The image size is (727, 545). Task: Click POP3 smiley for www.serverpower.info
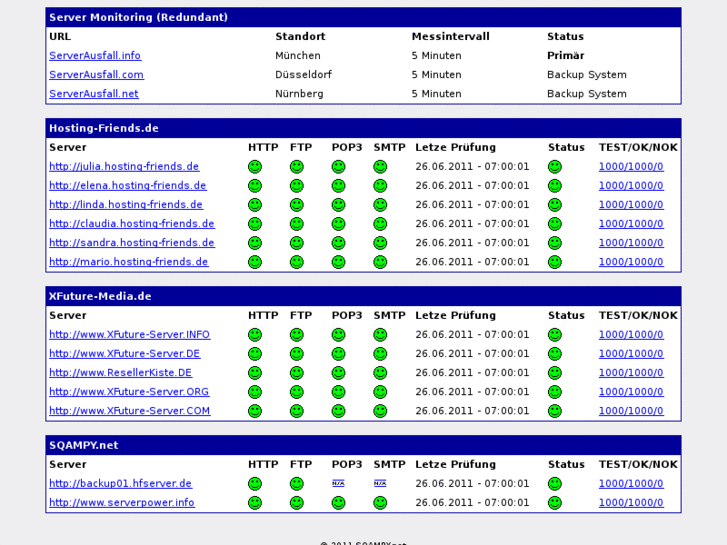click(338, 502)
